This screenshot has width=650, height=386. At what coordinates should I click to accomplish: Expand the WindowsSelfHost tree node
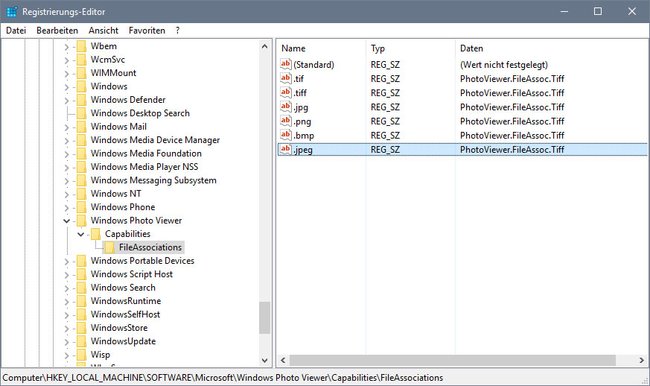click(x=66, y=315)
